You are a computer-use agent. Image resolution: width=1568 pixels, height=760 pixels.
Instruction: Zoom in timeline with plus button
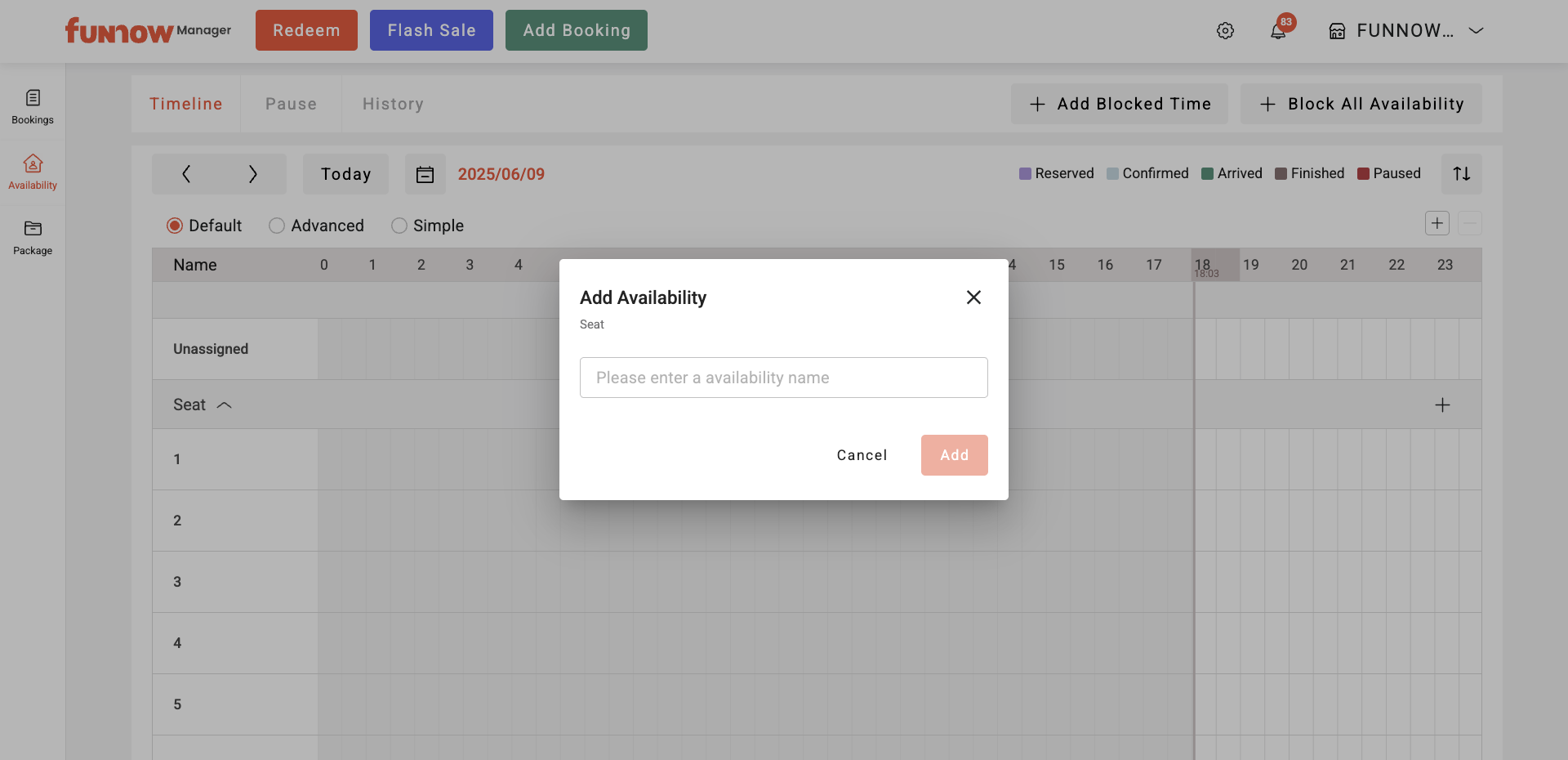click(x=1437, y=223)
